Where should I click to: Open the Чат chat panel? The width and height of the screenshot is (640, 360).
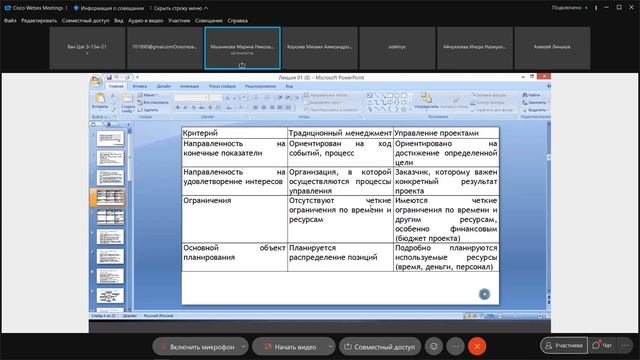[602, 345]
